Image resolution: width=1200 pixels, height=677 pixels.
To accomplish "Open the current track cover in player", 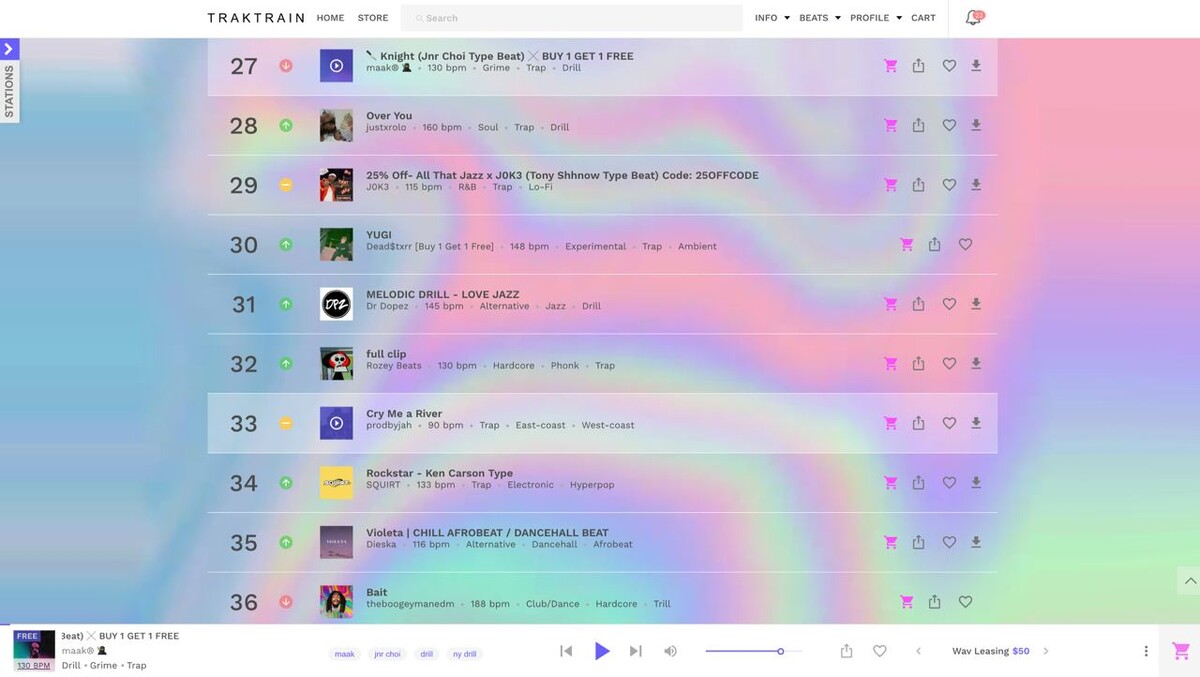I will click(x=34, y=651).
